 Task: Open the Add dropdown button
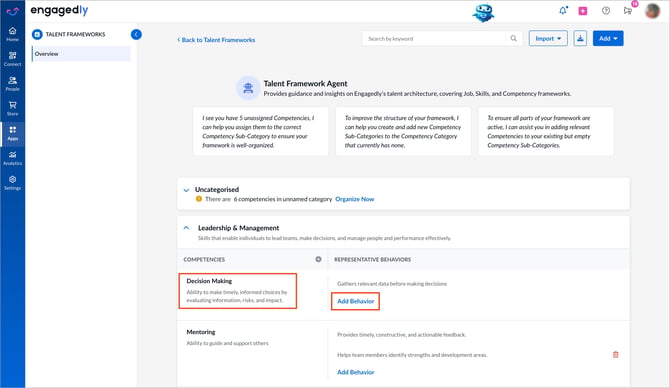point(608,38)
